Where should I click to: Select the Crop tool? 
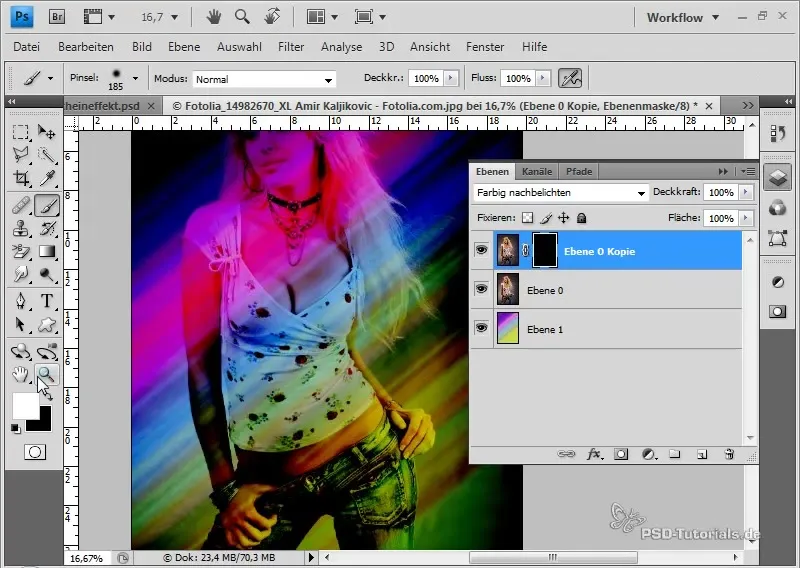click(x=20, y=178)
